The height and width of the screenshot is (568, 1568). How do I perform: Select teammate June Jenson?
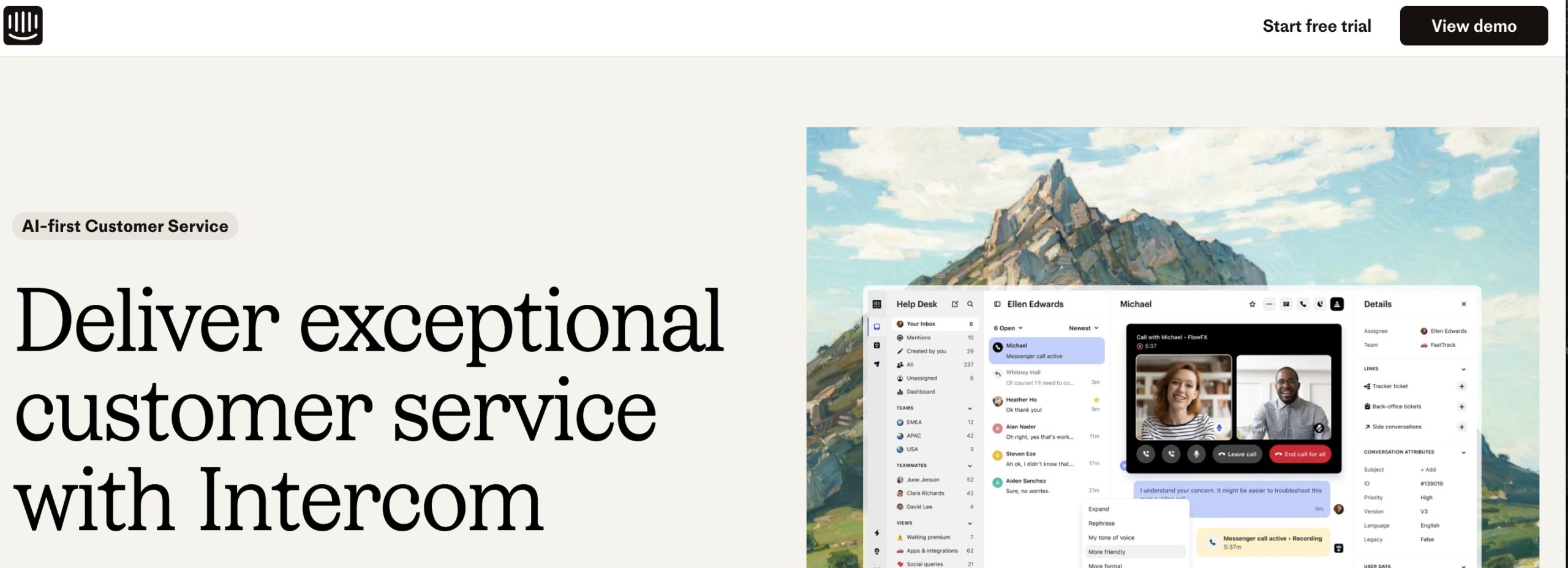pyautogui.click(x=935, y=480)
